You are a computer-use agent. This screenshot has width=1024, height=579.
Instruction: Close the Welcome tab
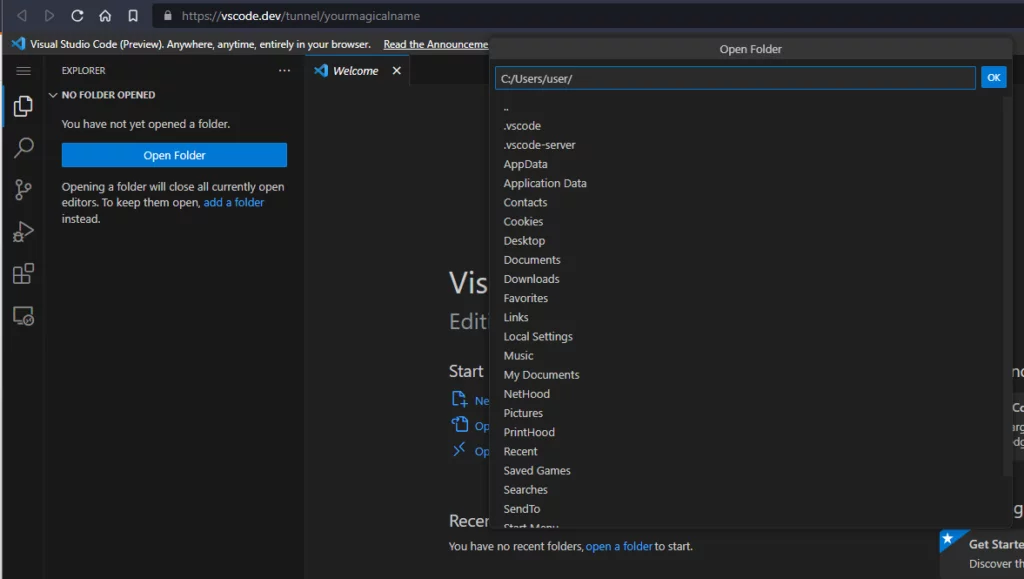[396, 71]
